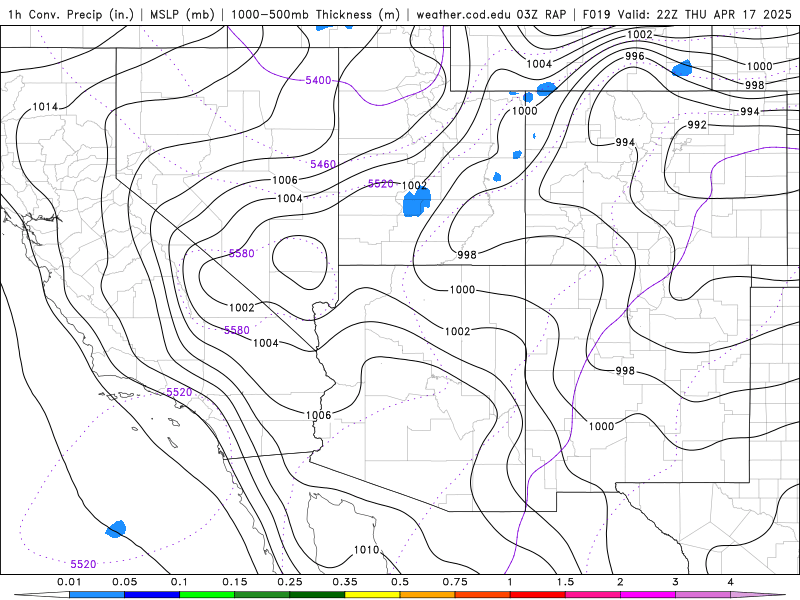The width and height of the screenshot is (800, 600).
Task: Click the 'weather.cod.edu' text in the header
Action: [x=463, y=14]
